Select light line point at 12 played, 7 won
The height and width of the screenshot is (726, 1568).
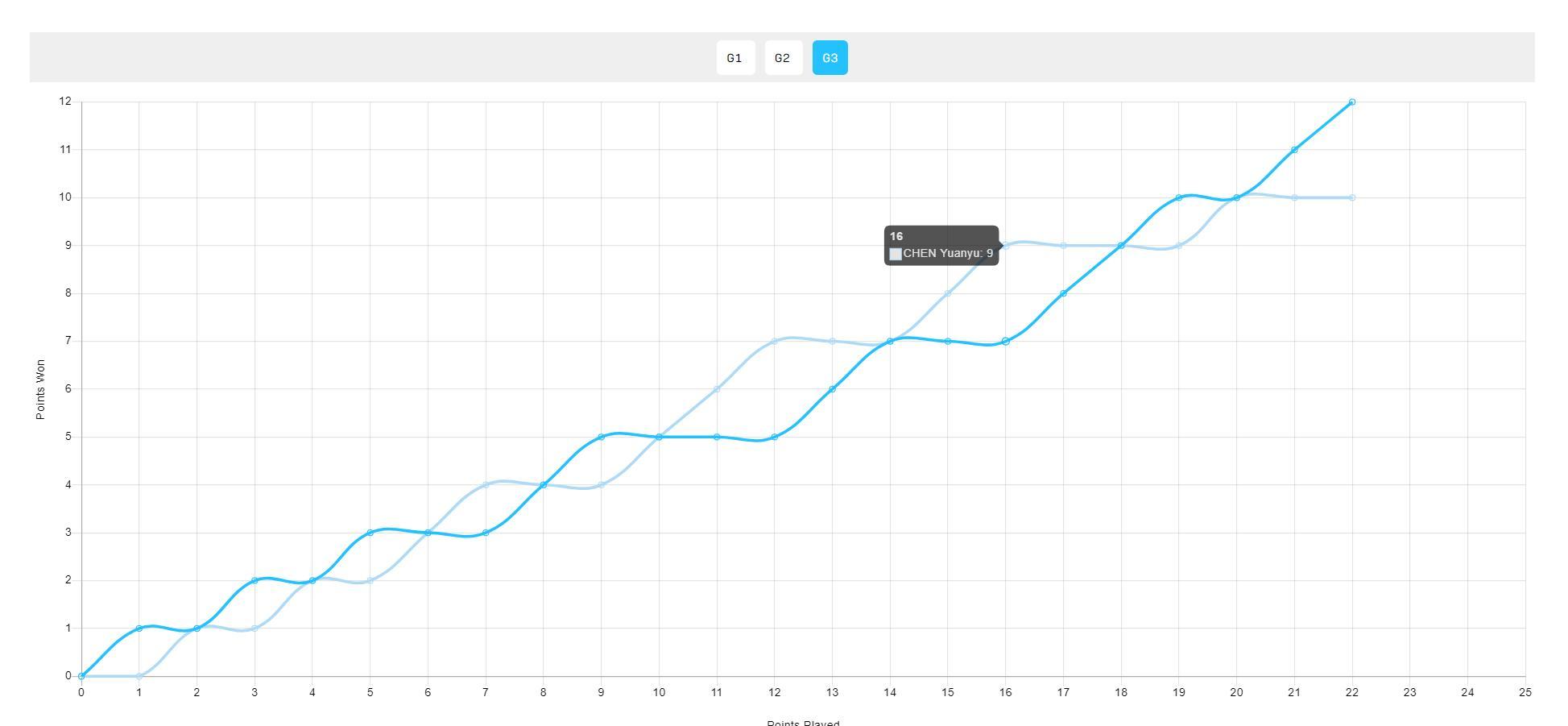pos(775,342)
